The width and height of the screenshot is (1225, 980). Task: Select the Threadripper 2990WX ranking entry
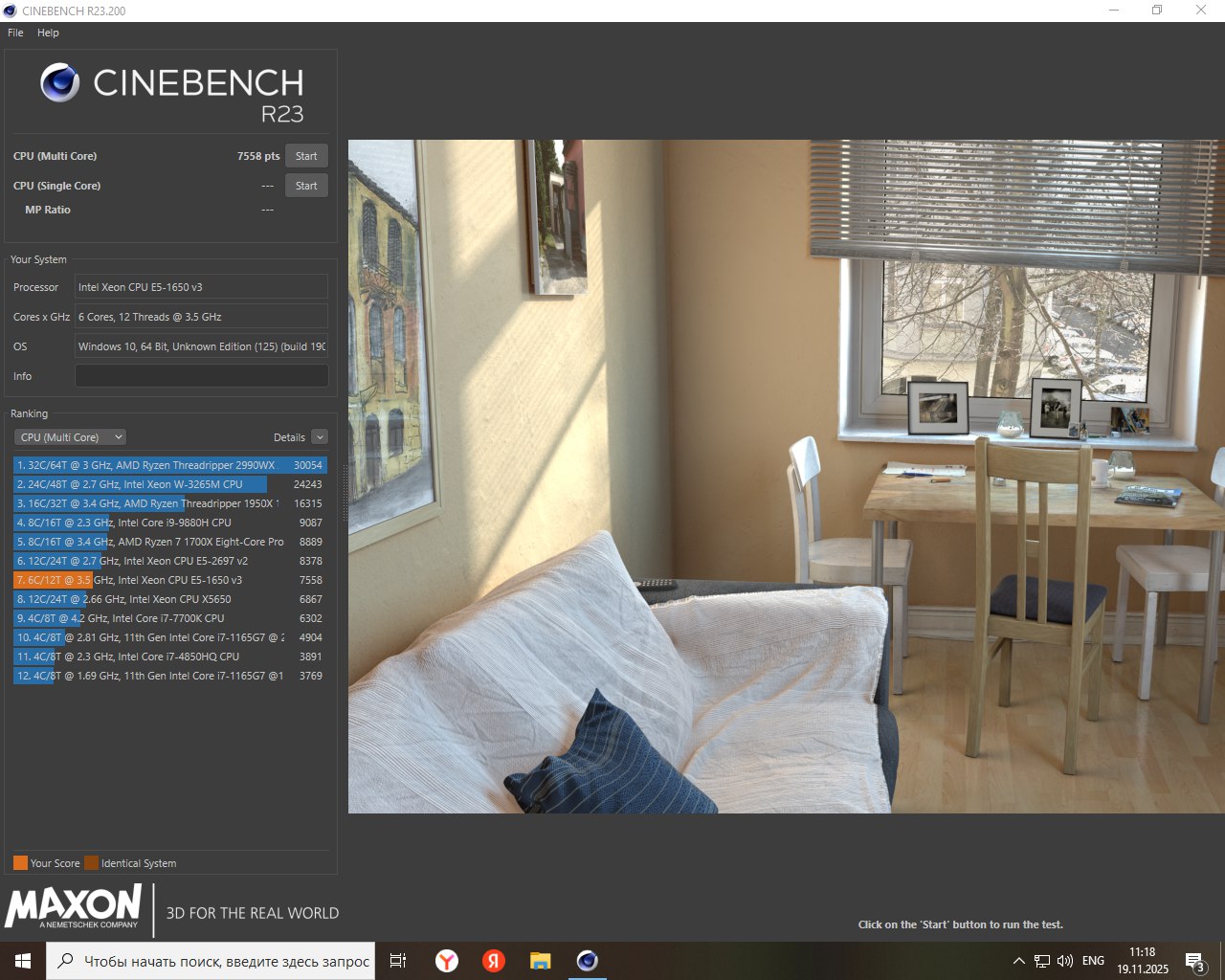(170, 465)
